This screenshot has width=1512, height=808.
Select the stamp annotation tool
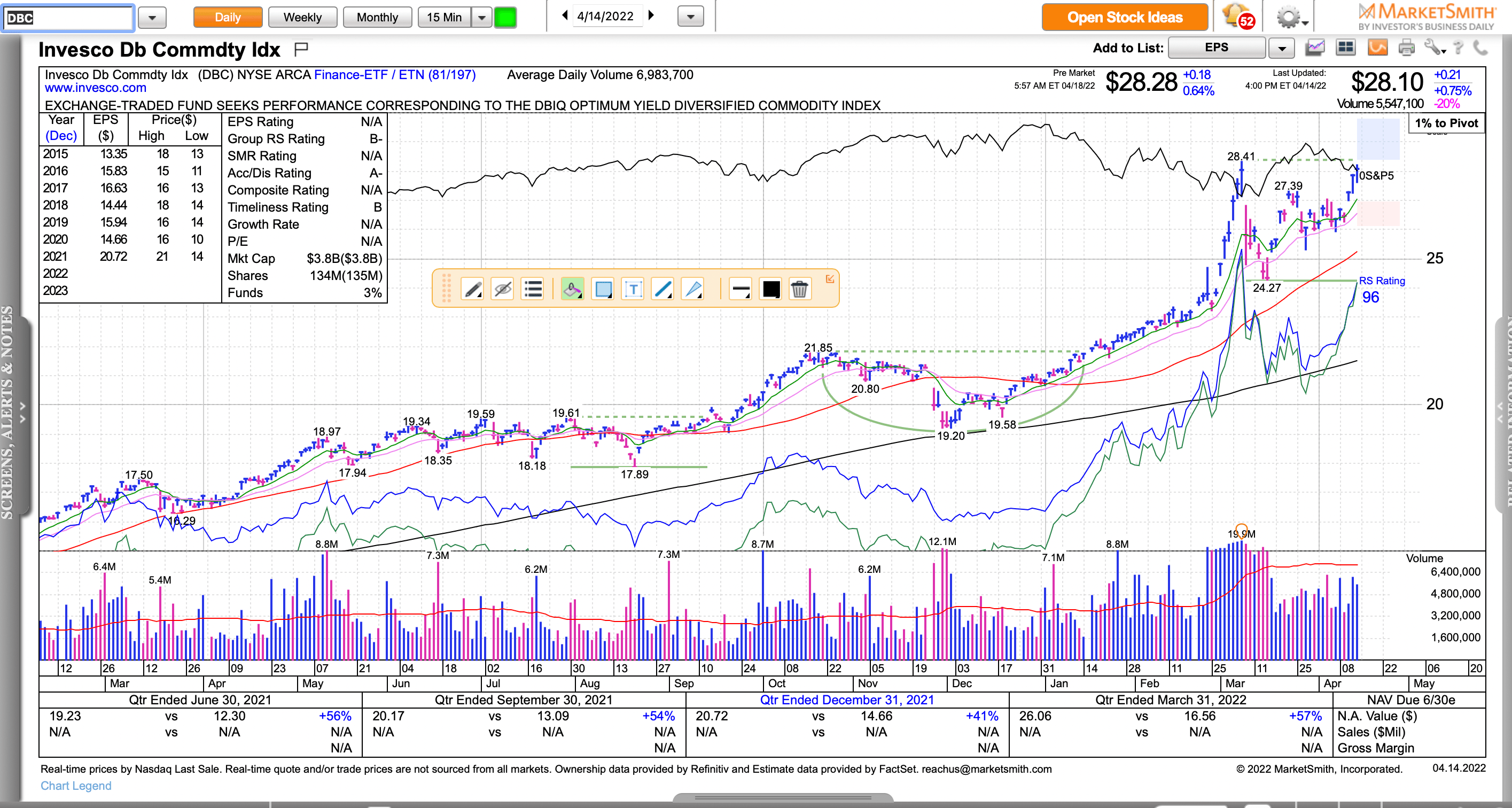coord(572,289)
